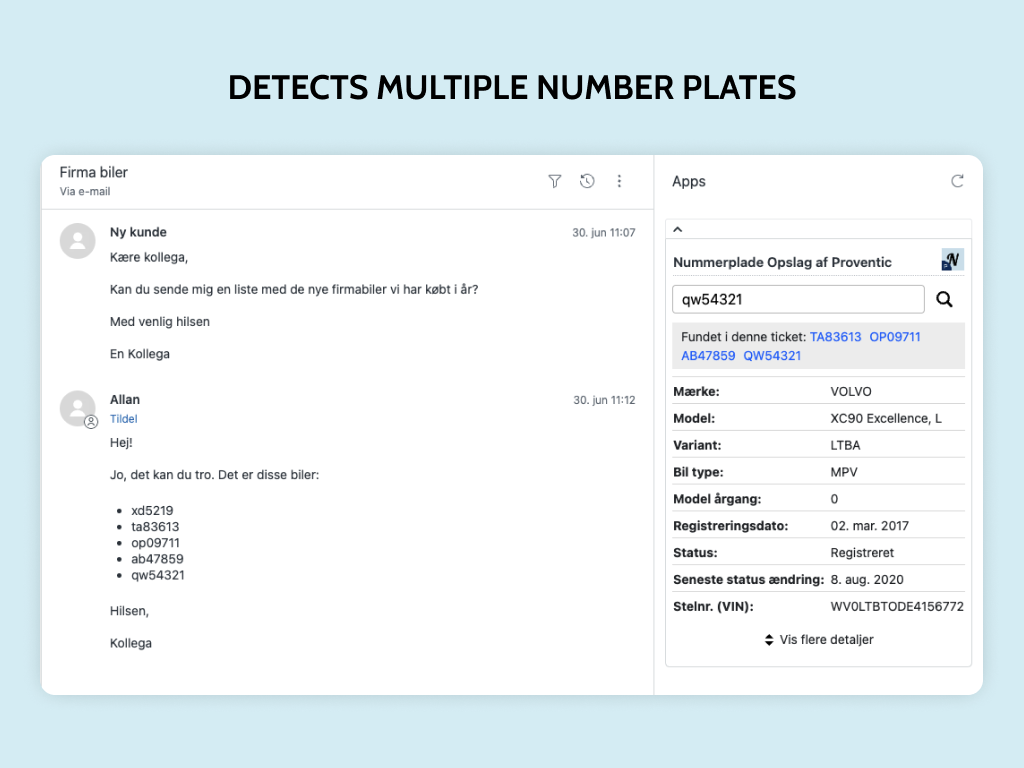Expand Vis flere detaljer

[x=818, y=639]
